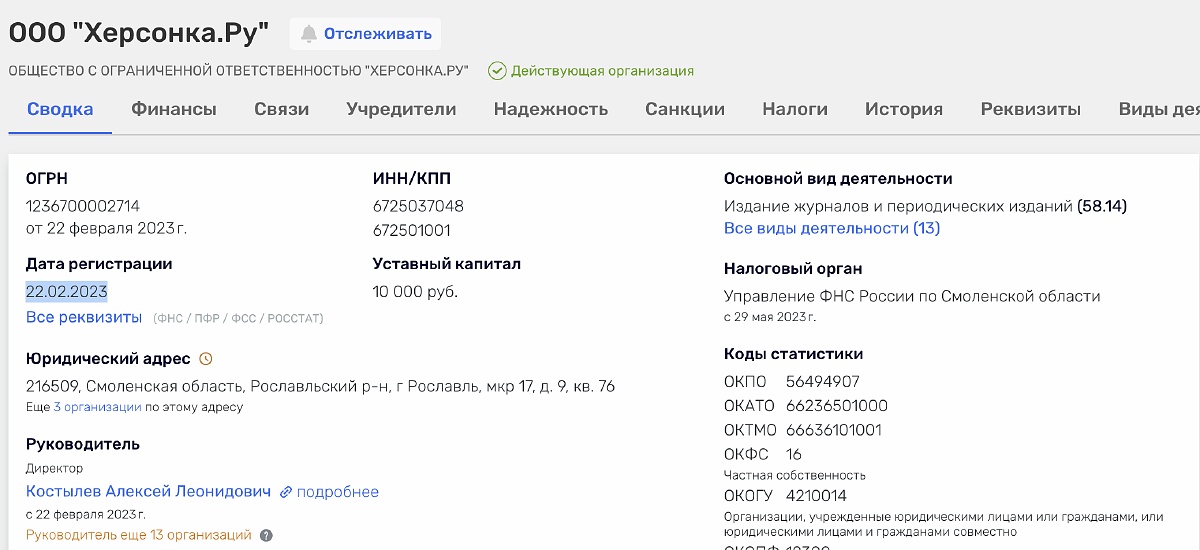Click the question mark help icon
The image size is (1200, 550).
coord(266,535)
